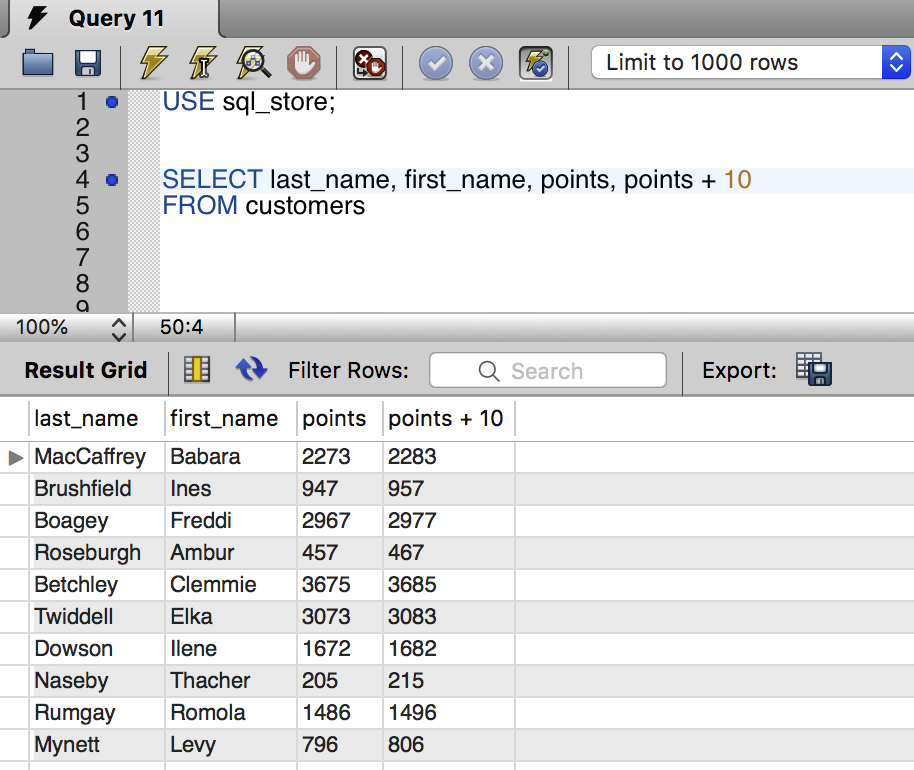This screenshot has height=770, width=914.
Task: Select Mynett cell
Action: [97, 745]
